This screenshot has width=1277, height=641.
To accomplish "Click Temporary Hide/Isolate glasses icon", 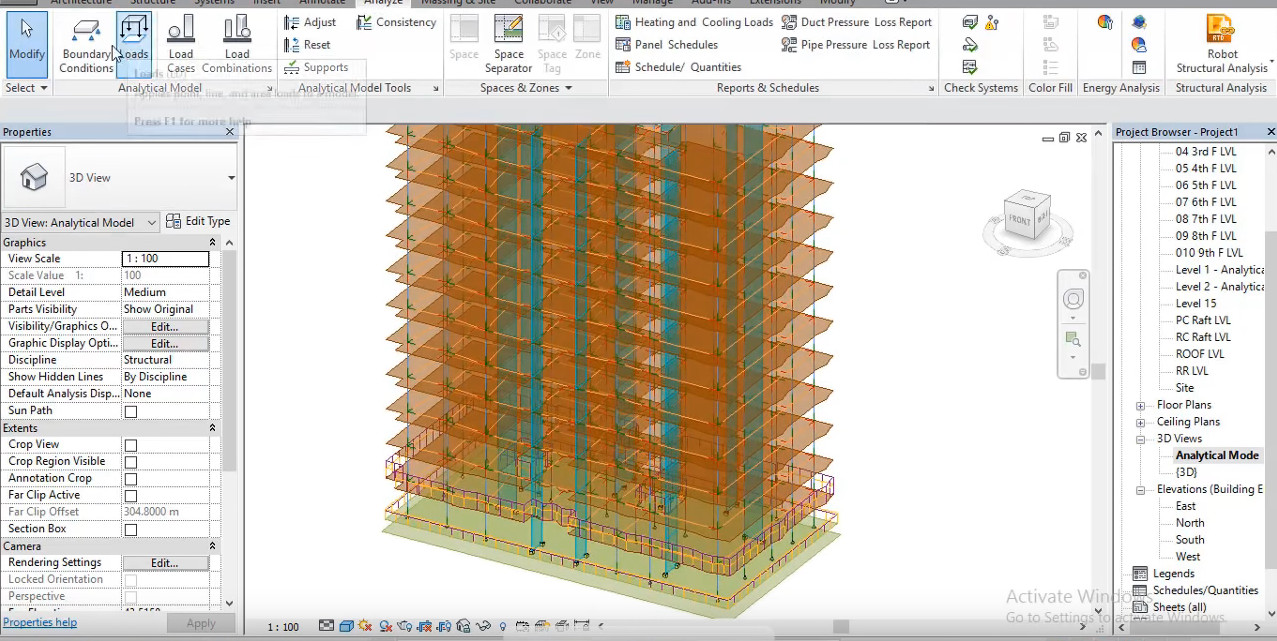I will pyautogui.click(x=483, y=626).
